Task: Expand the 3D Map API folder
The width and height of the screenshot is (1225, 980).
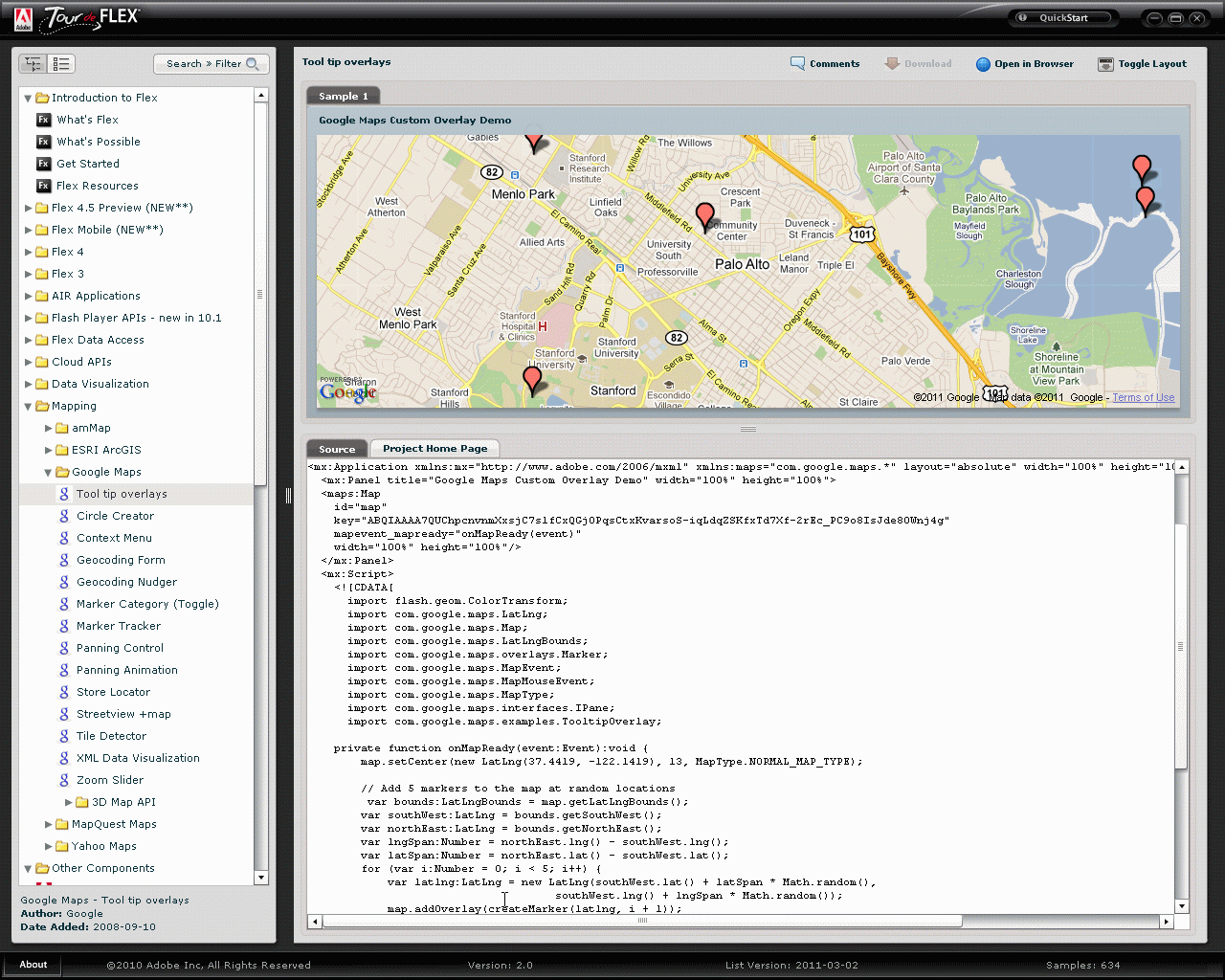Action: (x=69, y=802)
